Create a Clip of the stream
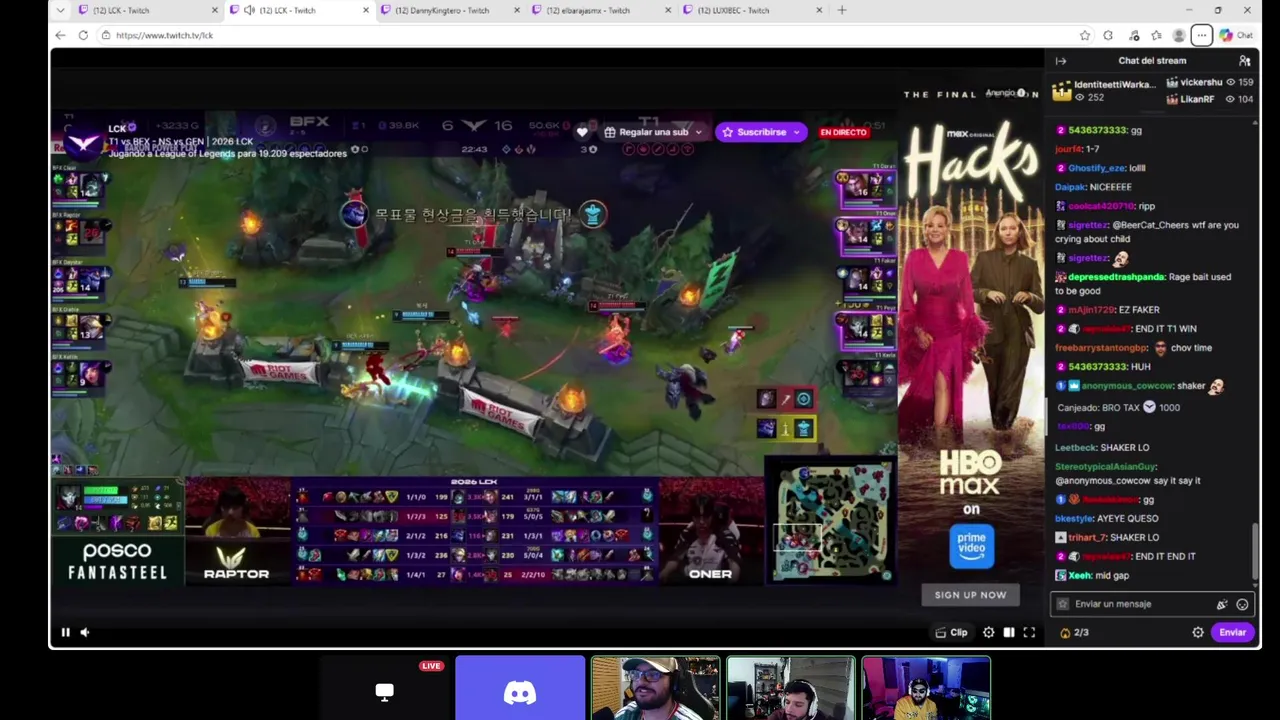 [951, 632]
